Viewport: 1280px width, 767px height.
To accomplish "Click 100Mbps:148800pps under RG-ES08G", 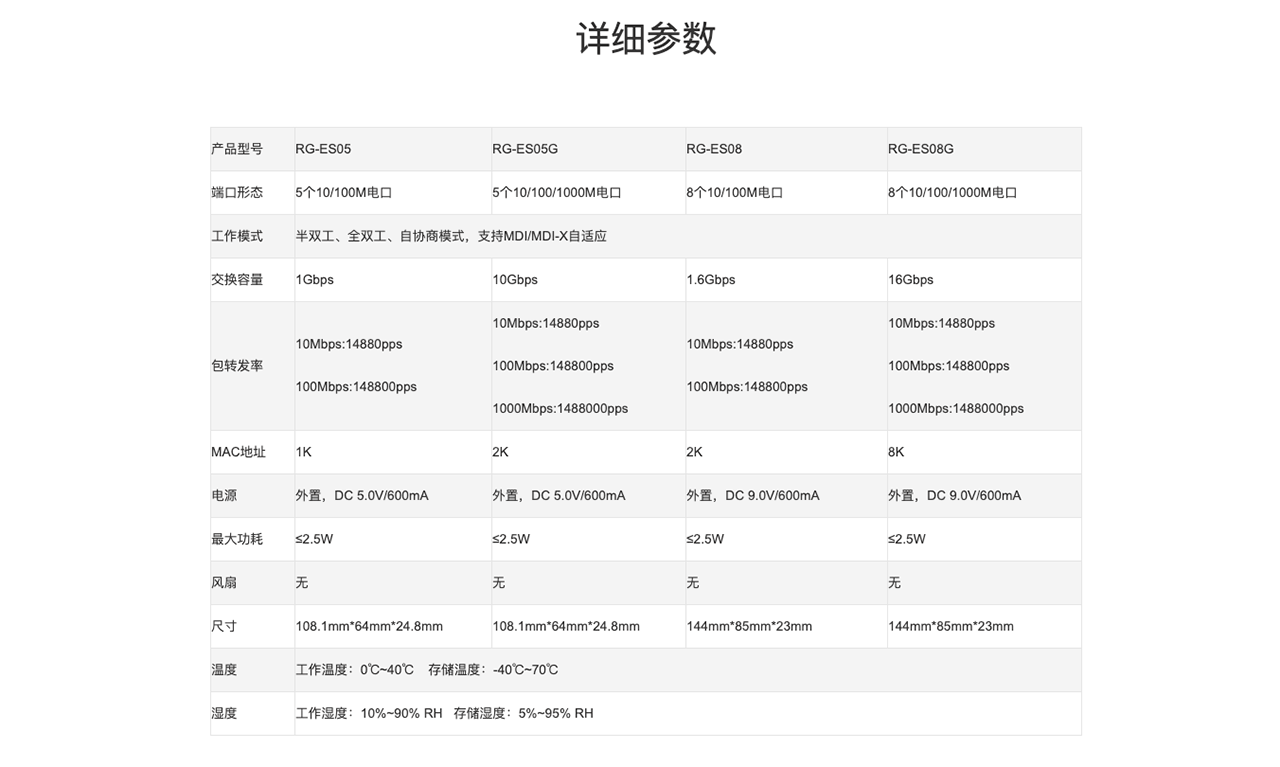I will coord(949,366).
